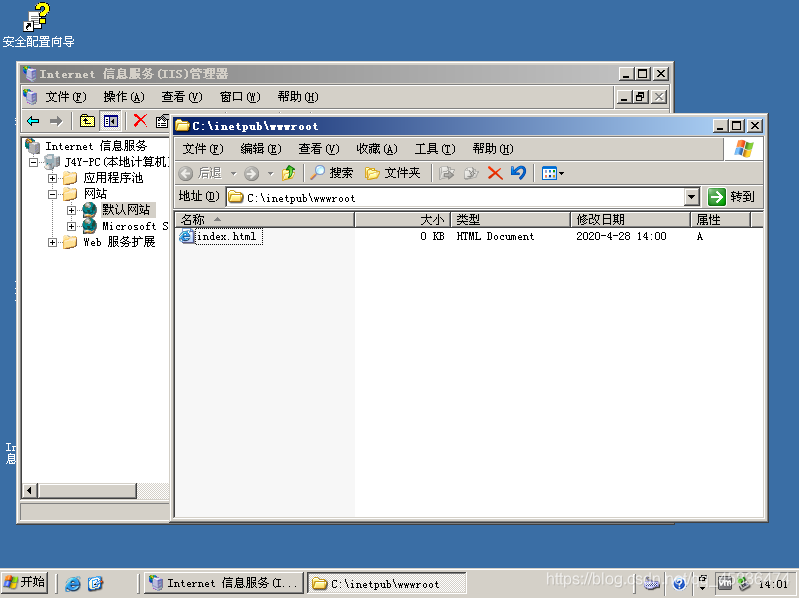800x598 pixels.
Task: Open forward history dropdown arrow
Action: coord(270,173)
